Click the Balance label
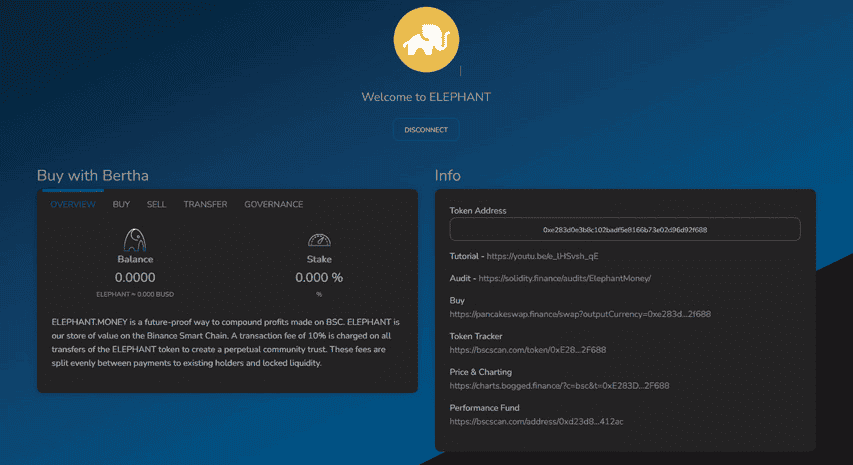The height and width of the screenshot is (465, 853). pos(135,259)
